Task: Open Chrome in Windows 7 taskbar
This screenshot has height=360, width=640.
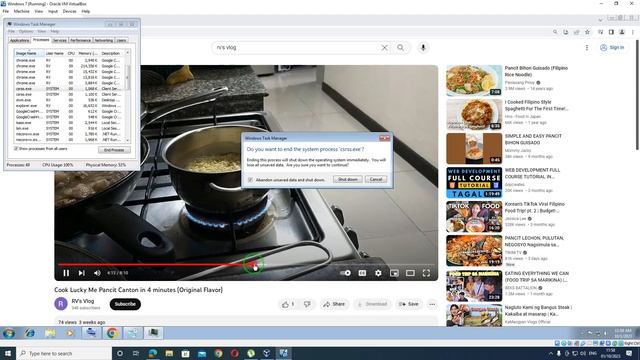Action: pos(112,333)
